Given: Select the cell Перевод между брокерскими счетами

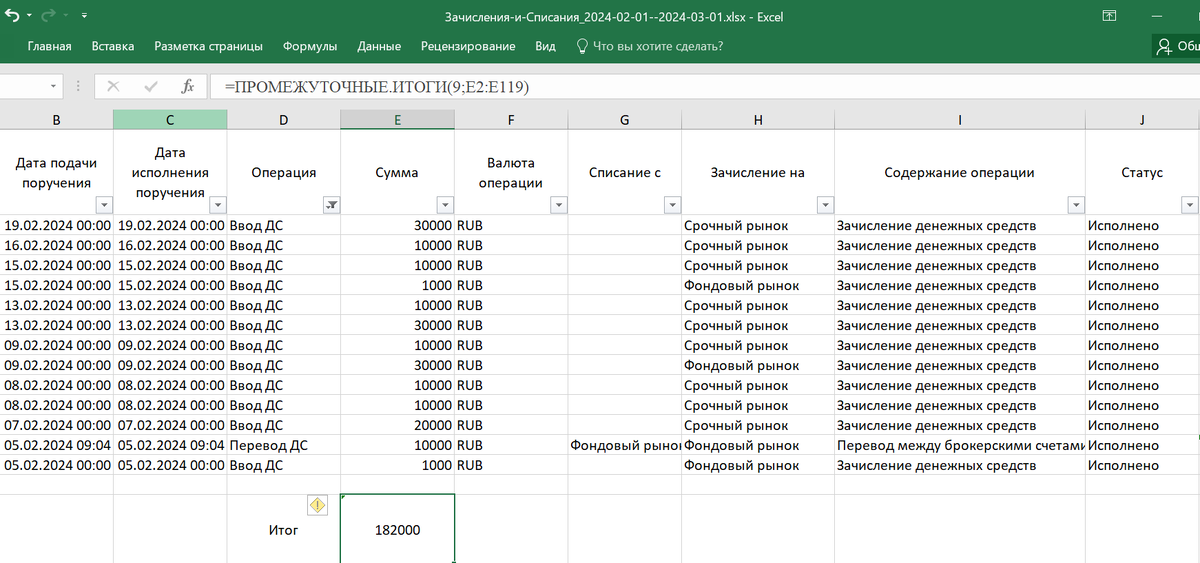Looking at the screenshot, I should pyautogui.click(x=960, y=445).
